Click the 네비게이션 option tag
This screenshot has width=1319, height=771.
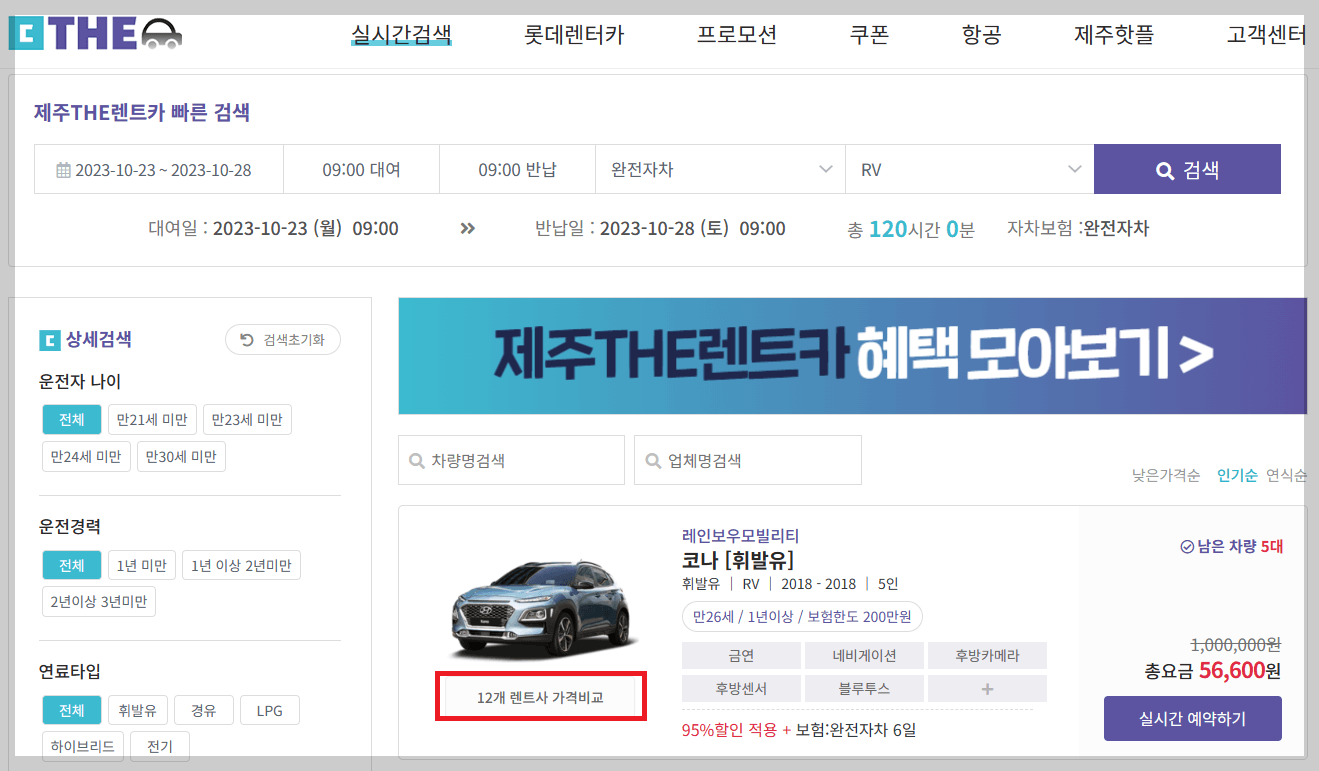point(864,656)
